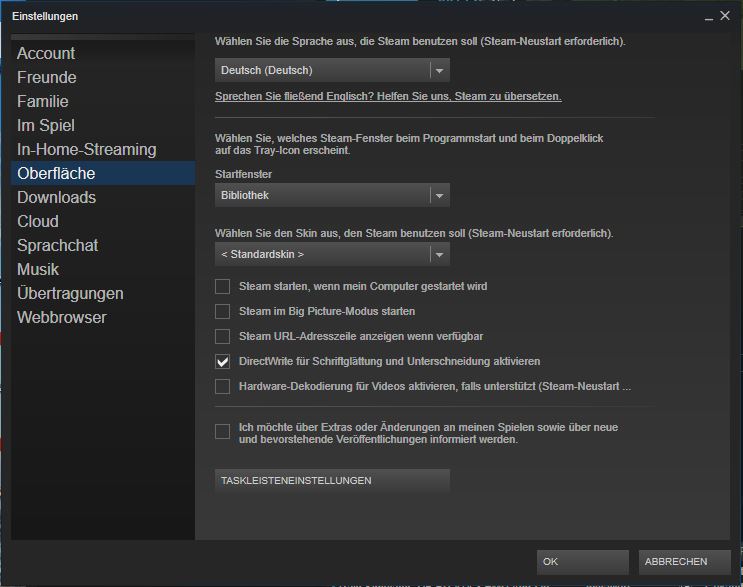Click arrow of the language combo box
The height and width of the screenshot is (587, 743).
pyautogui.click(x=439, y=71)
